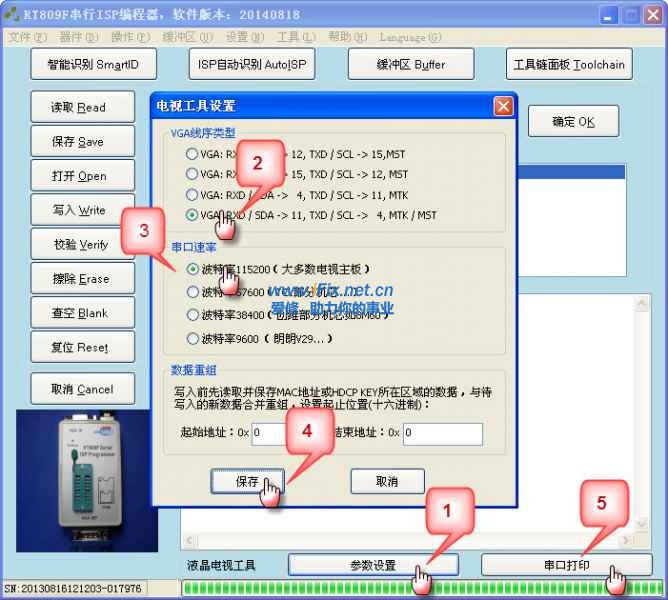This screenshot has height=600, width=668.
Task: Click the 工具链面板 Toolchain button
Action: pos(568,65)
